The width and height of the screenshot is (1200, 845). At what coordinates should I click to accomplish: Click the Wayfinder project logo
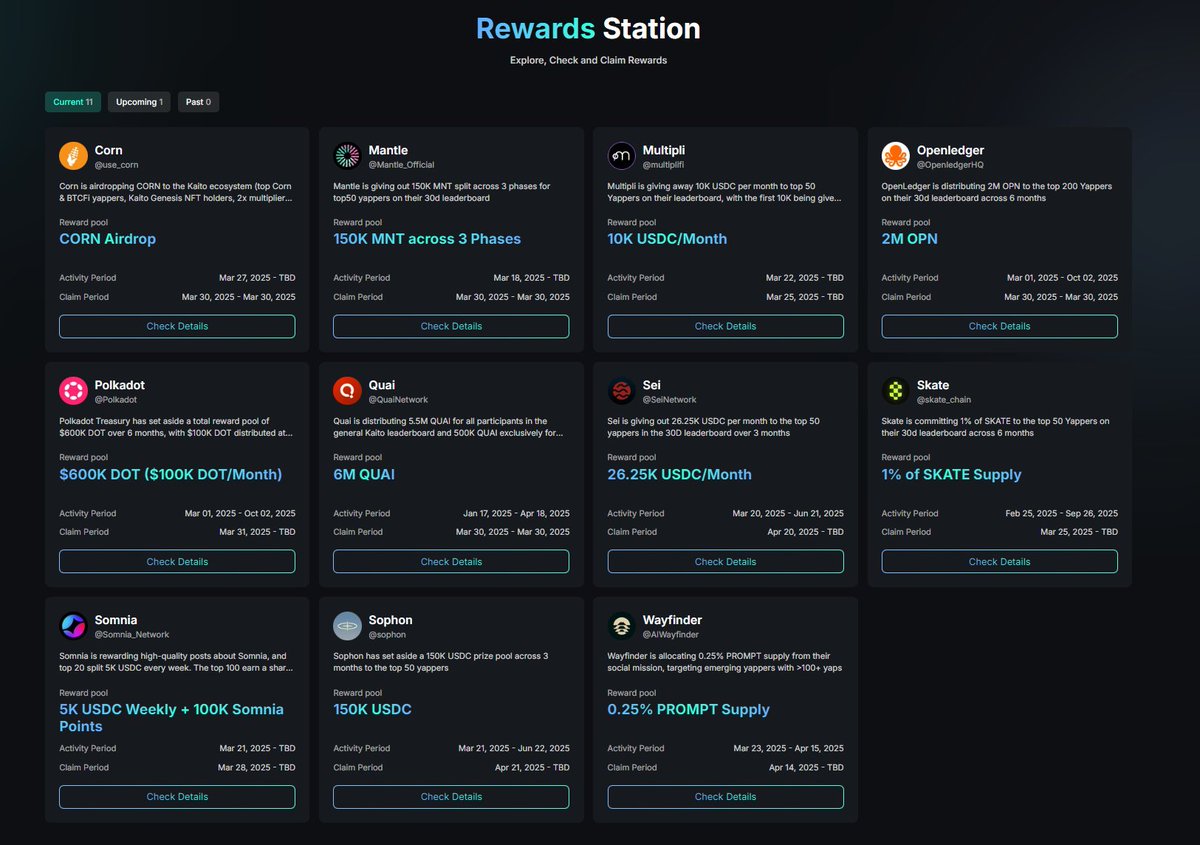[620, 627]
